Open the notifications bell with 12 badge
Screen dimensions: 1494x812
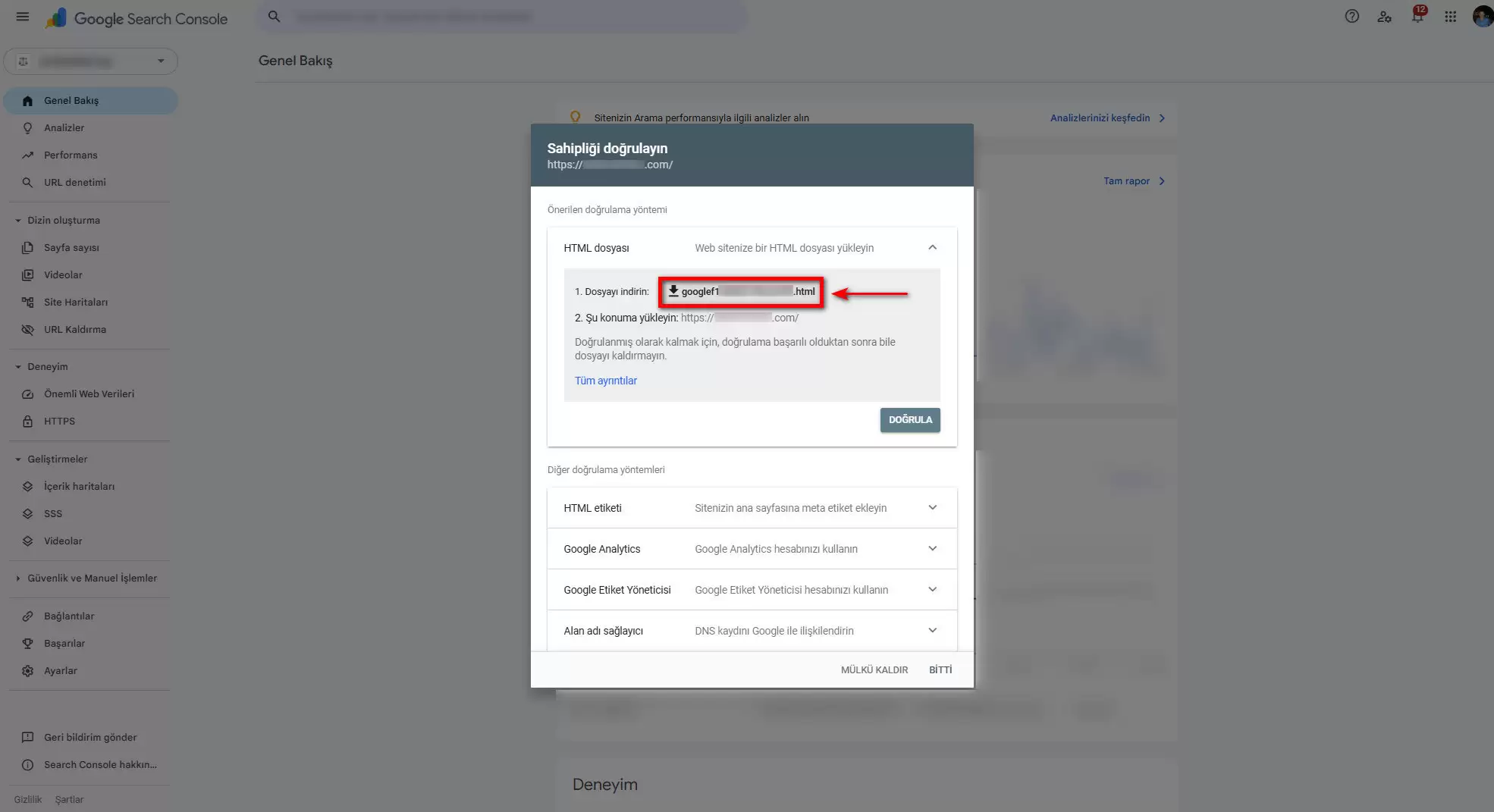(1417, 15)
